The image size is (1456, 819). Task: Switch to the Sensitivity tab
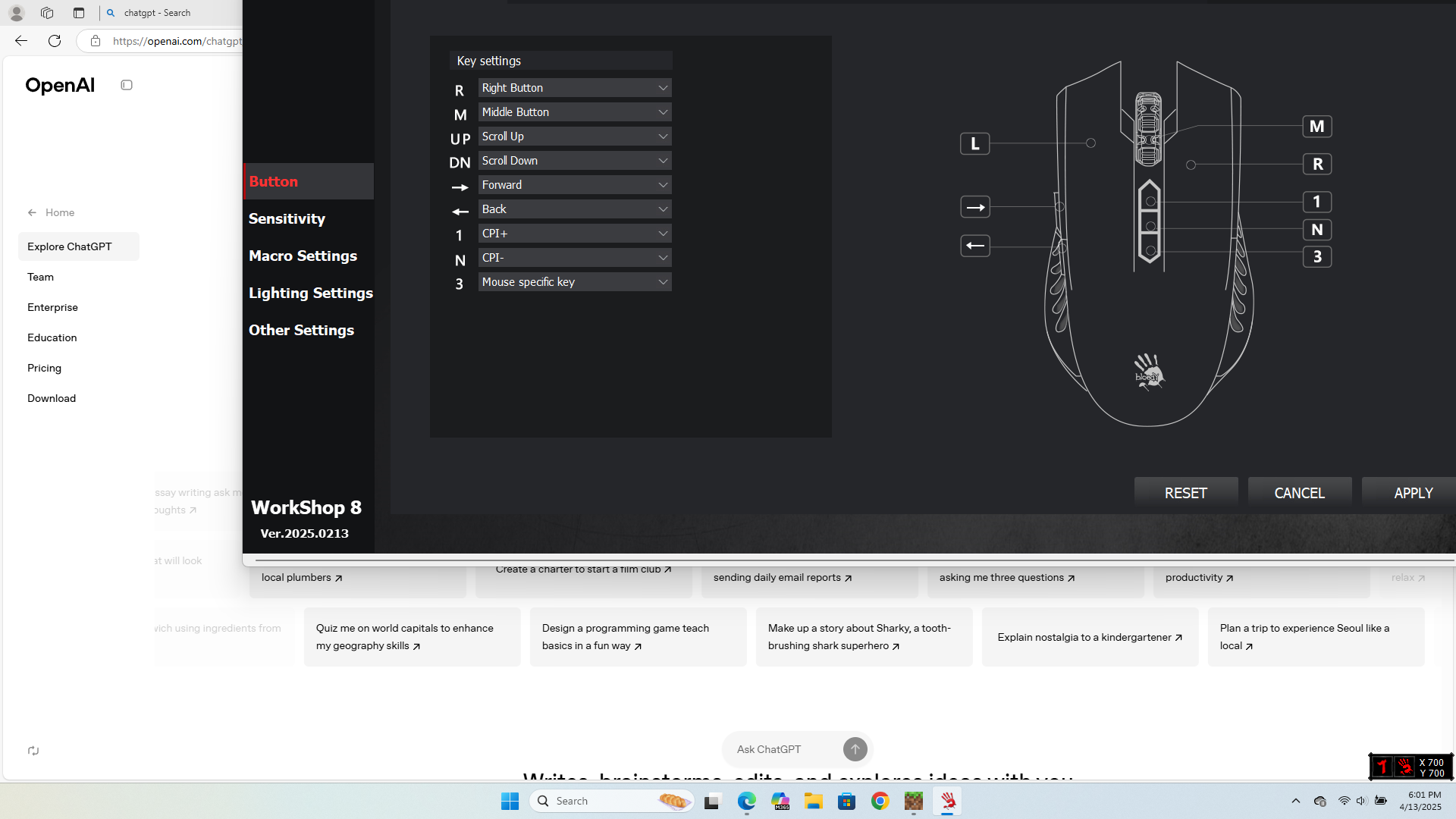[x=287, y=218]
